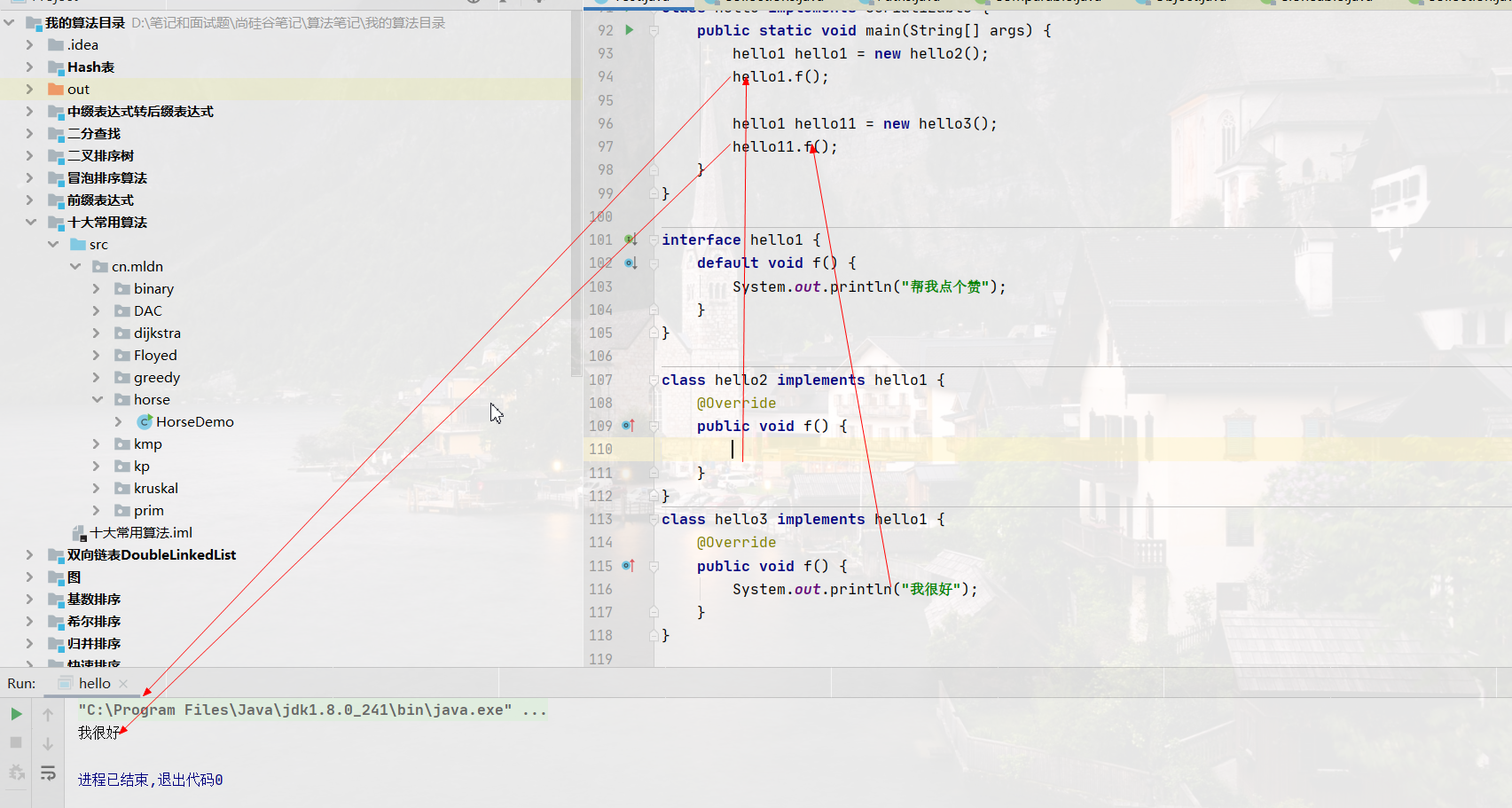Select the HorseDemo file in project tree

click(x=195, y=421)
